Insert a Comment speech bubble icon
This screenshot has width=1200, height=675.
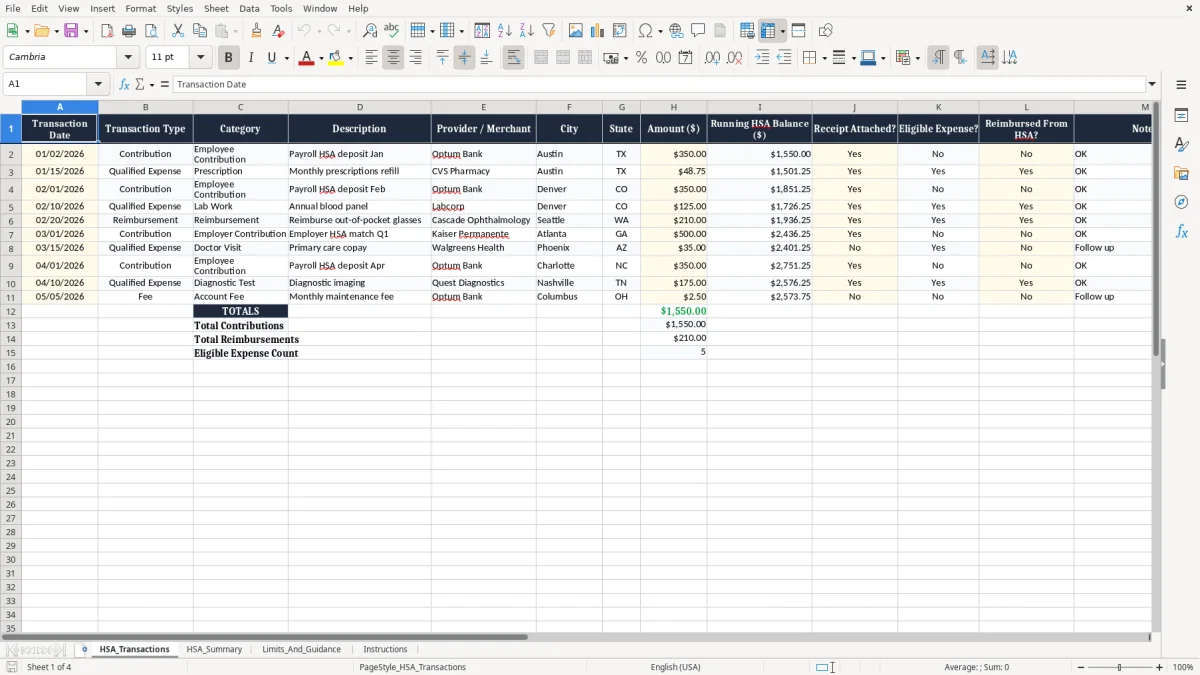[x=698, y=31]
